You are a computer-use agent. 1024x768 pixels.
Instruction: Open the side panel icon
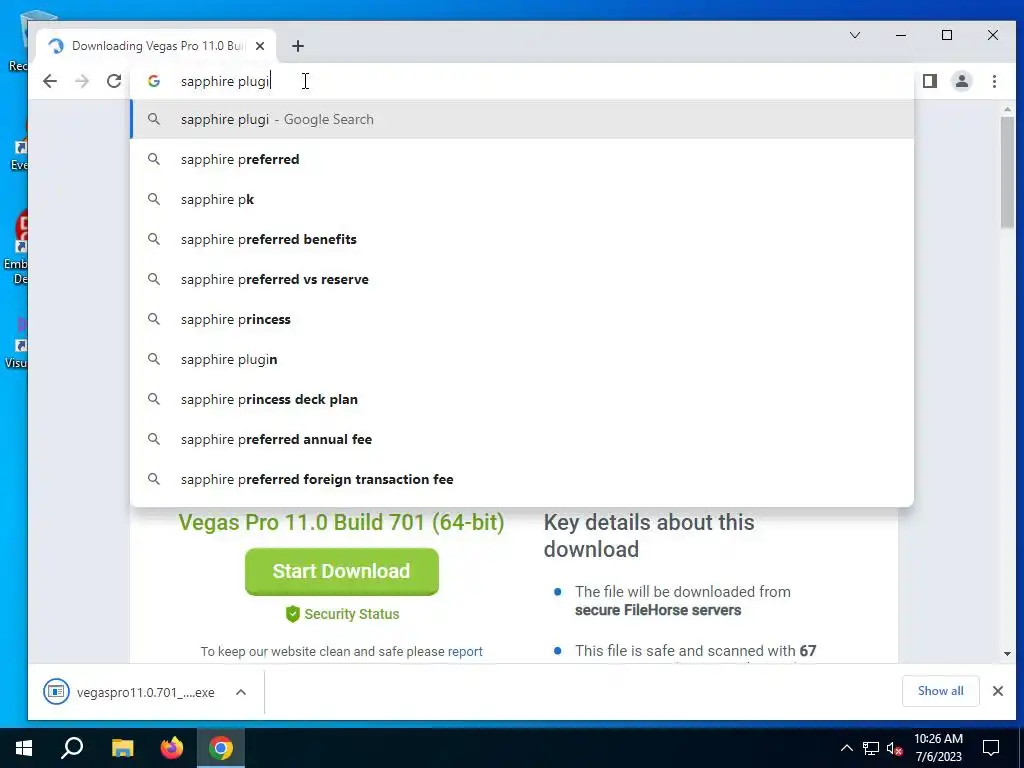click(929, 81)
